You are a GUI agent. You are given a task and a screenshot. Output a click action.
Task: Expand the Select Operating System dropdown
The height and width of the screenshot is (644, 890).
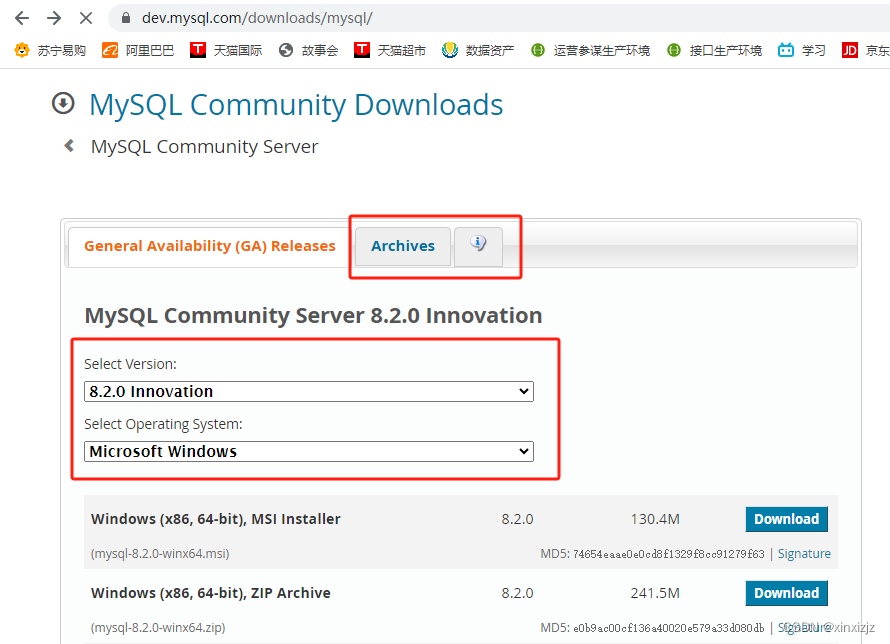[309, 452]
